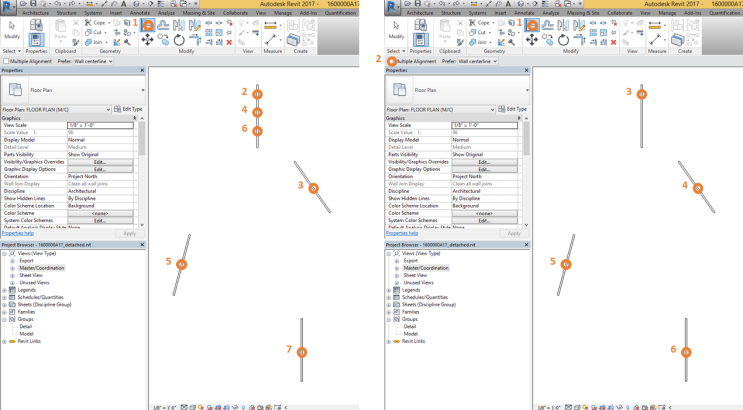Image resolution: width=743 pixels, height=410 pixels.
Task: Click Edit Type button in right Properties
Action: [513, 109]
